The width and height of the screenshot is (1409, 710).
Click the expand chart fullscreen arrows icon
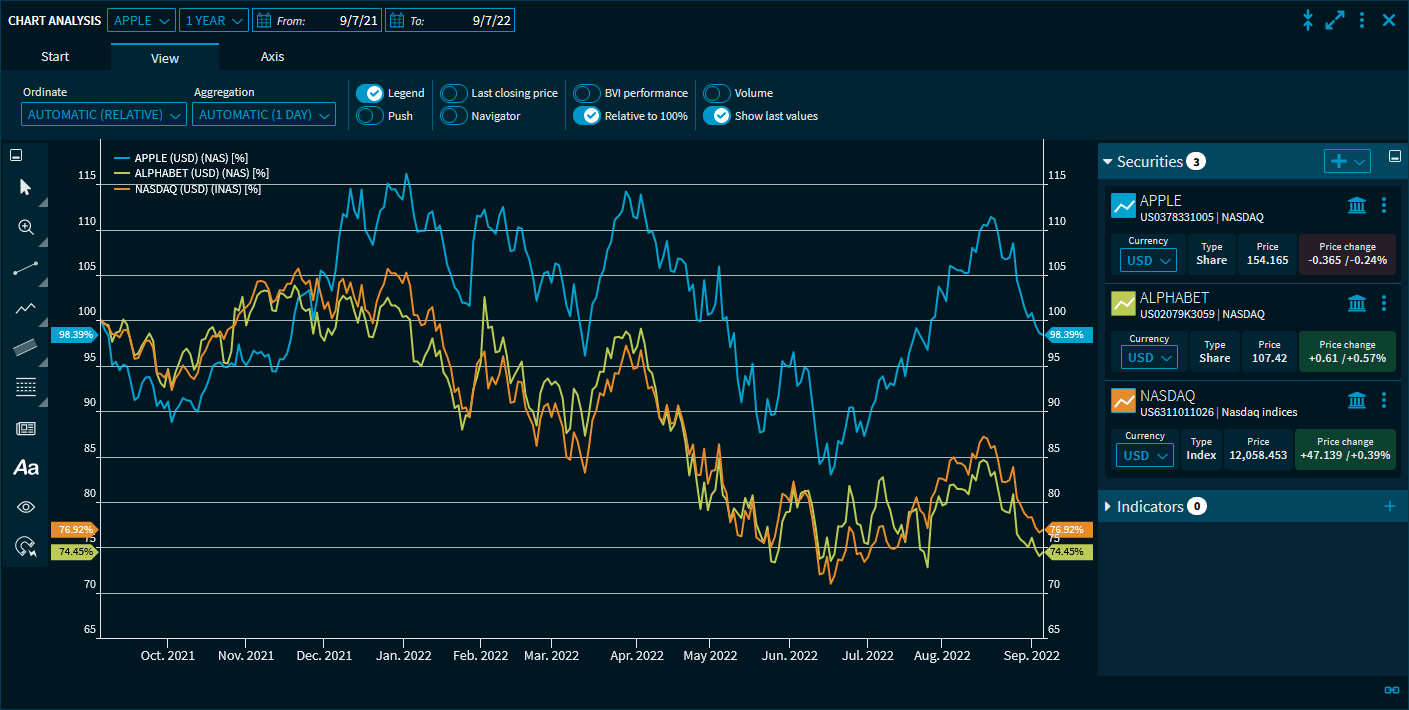(1335, 20)
